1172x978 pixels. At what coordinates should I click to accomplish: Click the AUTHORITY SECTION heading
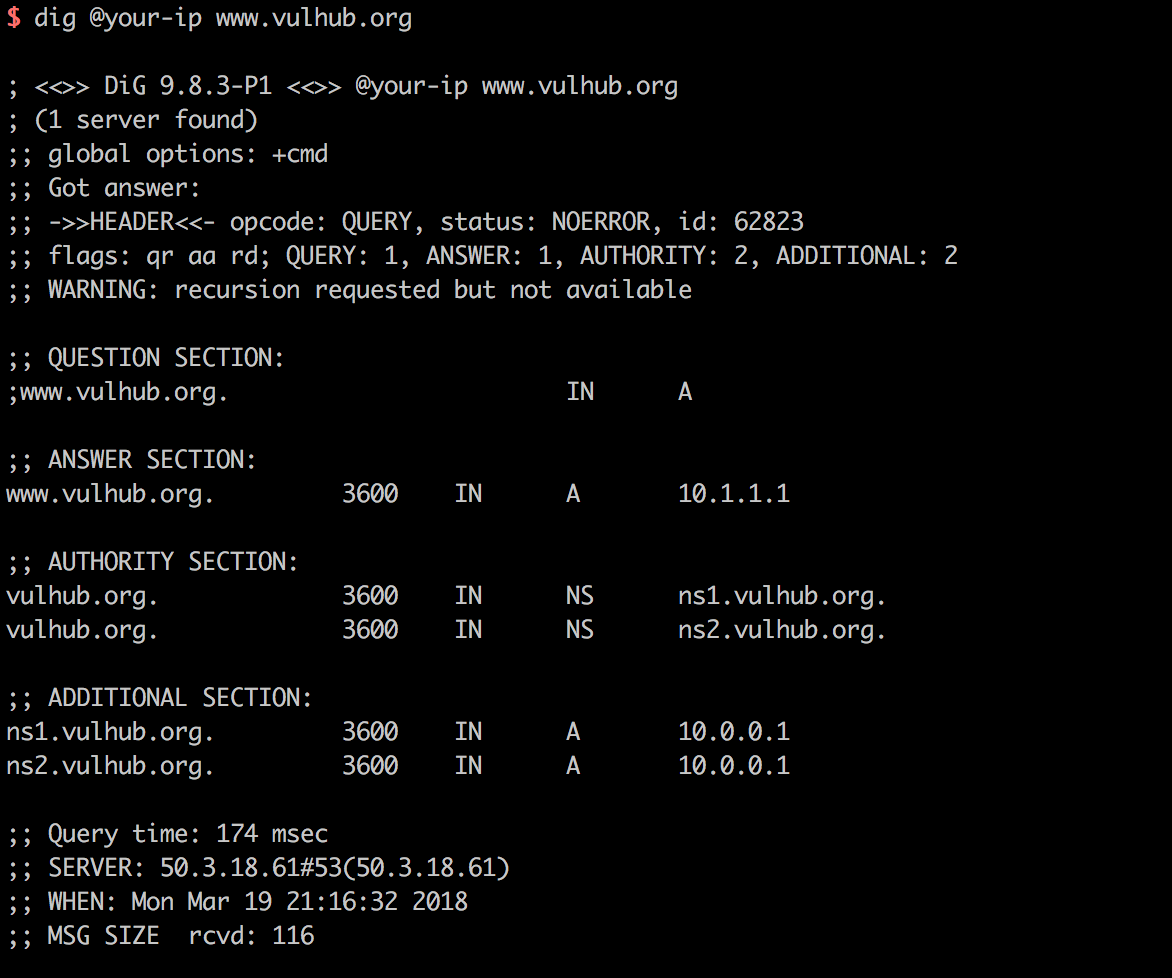click(x=152, y=562)
